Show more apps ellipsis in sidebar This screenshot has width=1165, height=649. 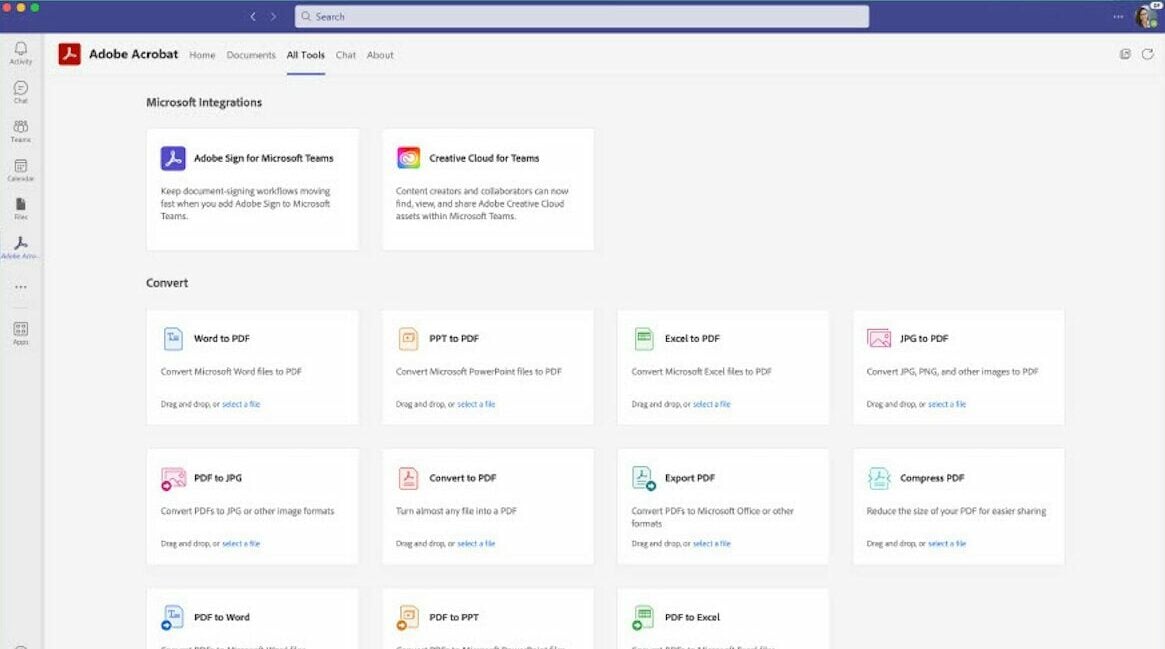pos(21,287)
